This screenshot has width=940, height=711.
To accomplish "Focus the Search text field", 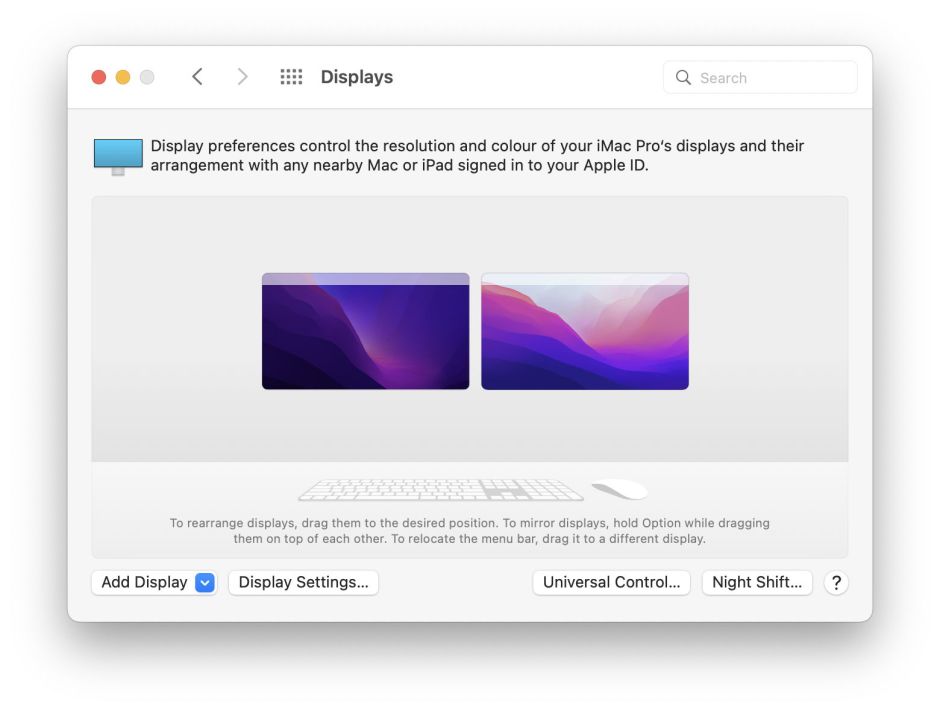I will tap(770, 78).
